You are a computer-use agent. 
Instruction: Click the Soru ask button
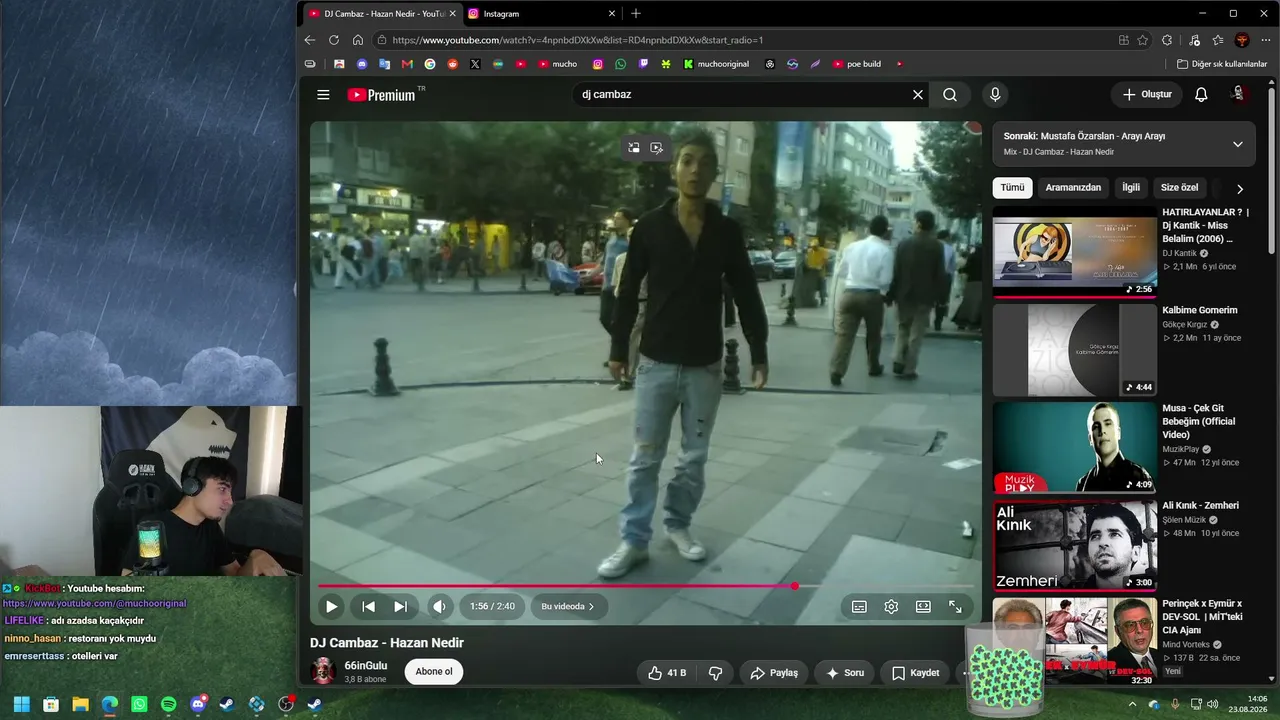tap(844, 673)
